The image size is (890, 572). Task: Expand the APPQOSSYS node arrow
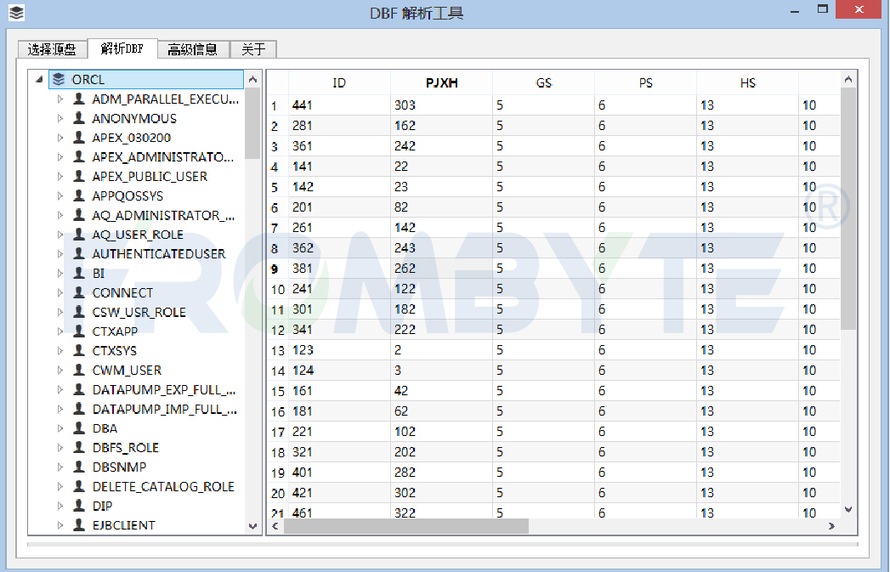click(60, 196)
